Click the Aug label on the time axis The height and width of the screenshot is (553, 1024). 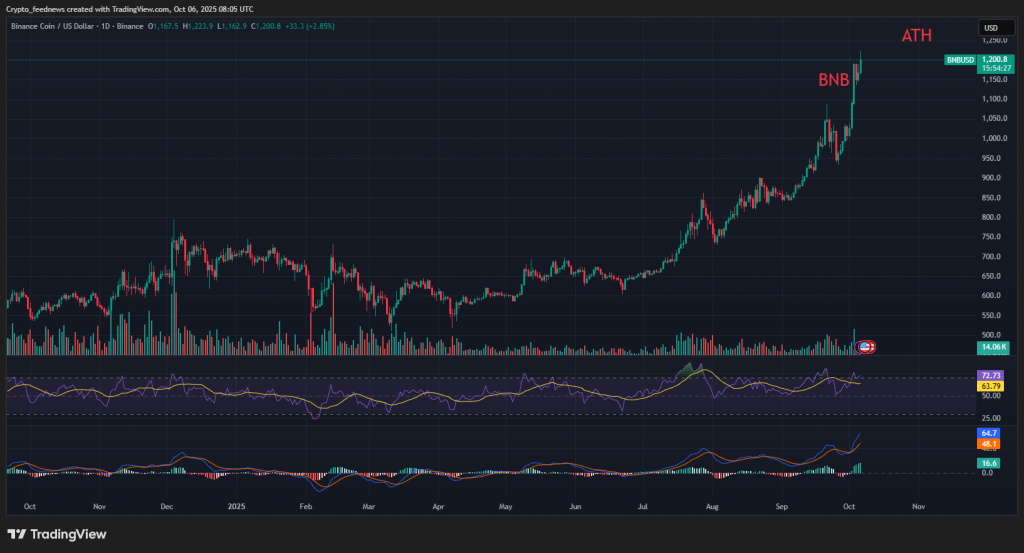[x=711, y=507]
